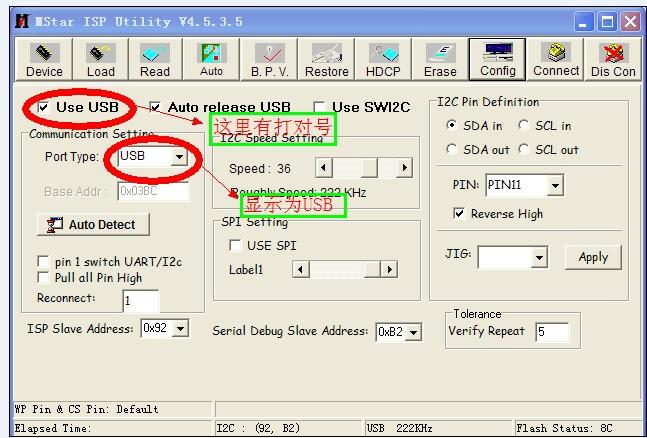The image size is (647, 438).
Task: Click the USB 222KHz status bar entry
Action: click(x=399, y=428)
